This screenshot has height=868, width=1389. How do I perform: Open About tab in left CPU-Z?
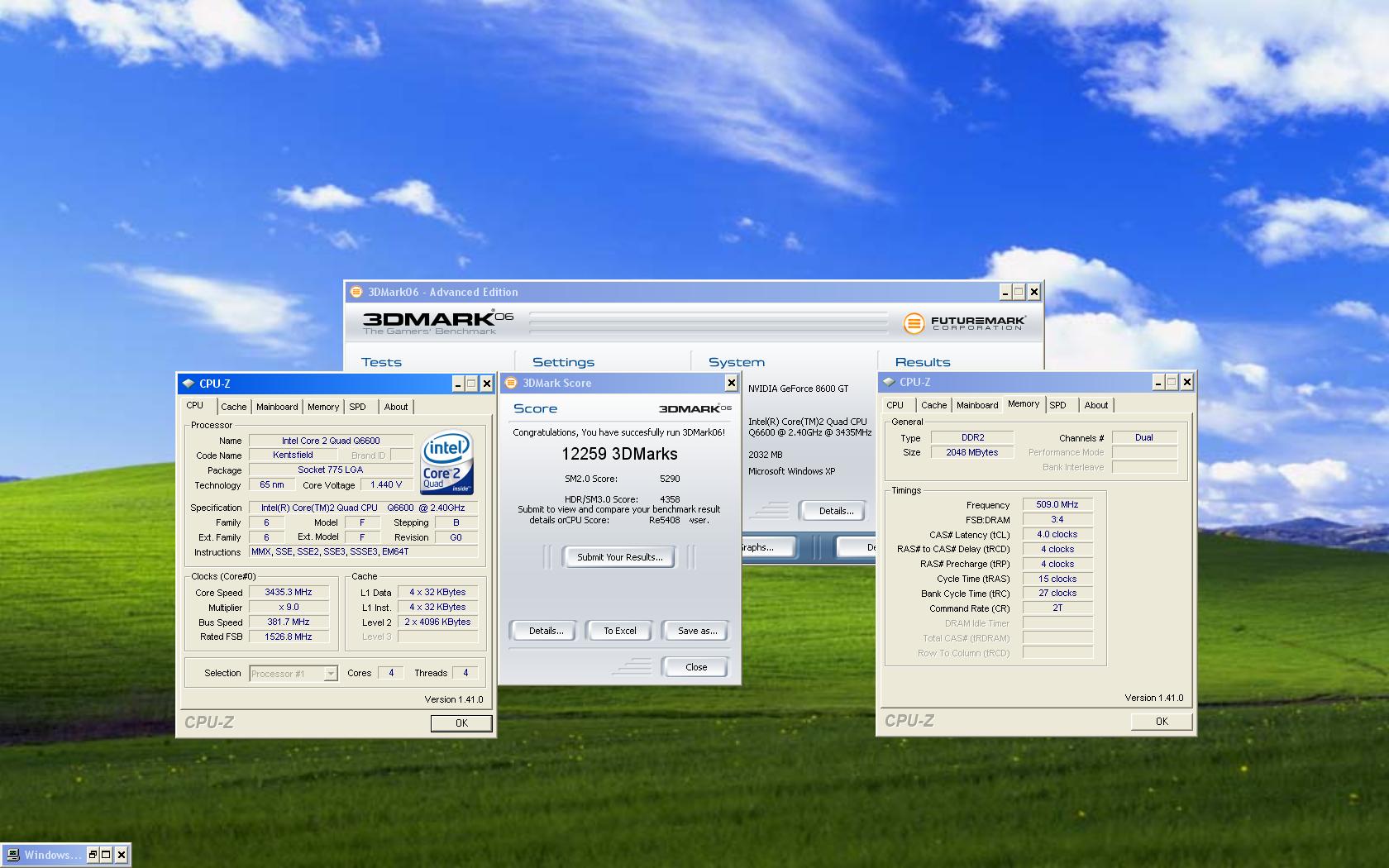[x=396, y=407]
